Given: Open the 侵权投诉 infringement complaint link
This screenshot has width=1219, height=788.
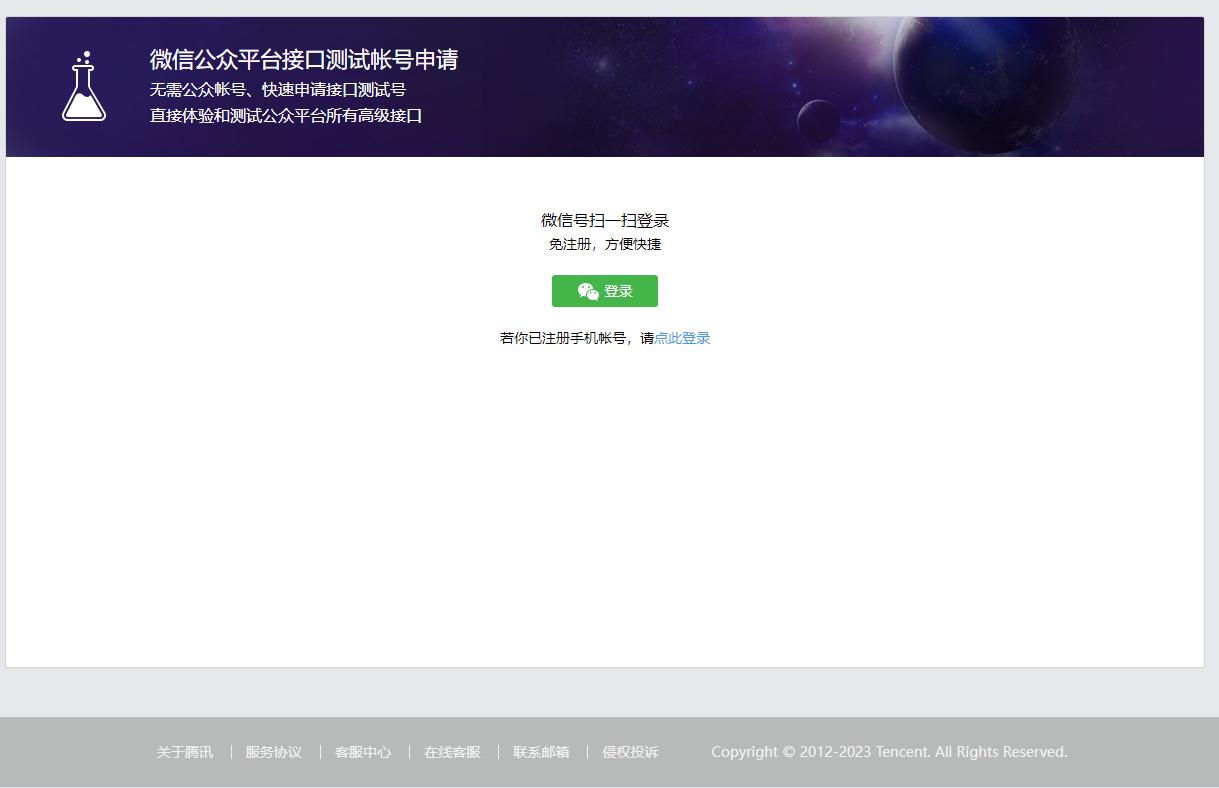Looking at the screenshot, I should [x=629, y=752].
